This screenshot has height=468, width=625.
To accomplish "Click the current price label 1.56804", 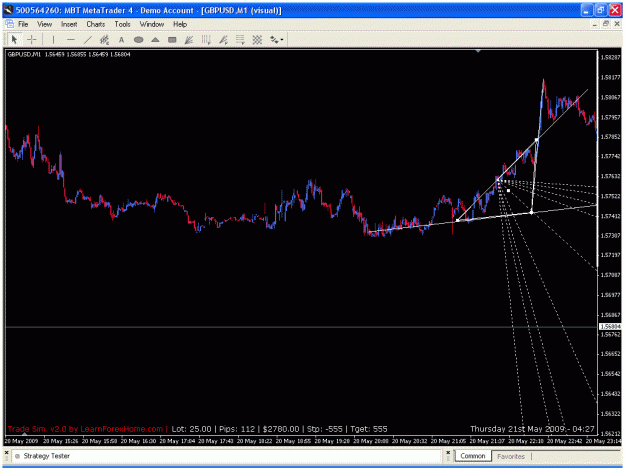I will point(610,326).
